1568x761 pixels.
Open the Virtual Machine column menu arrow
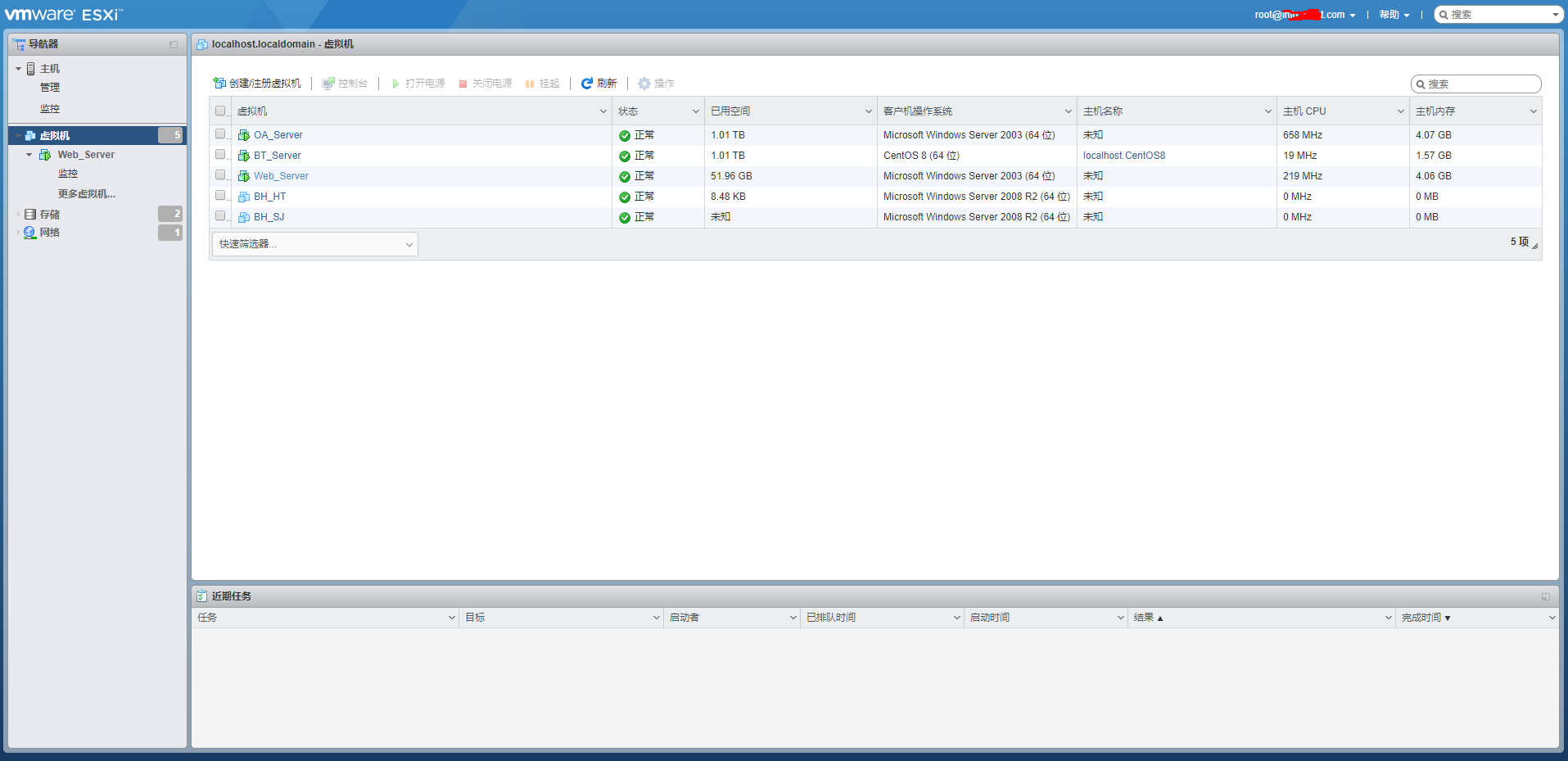click(603, 111)
